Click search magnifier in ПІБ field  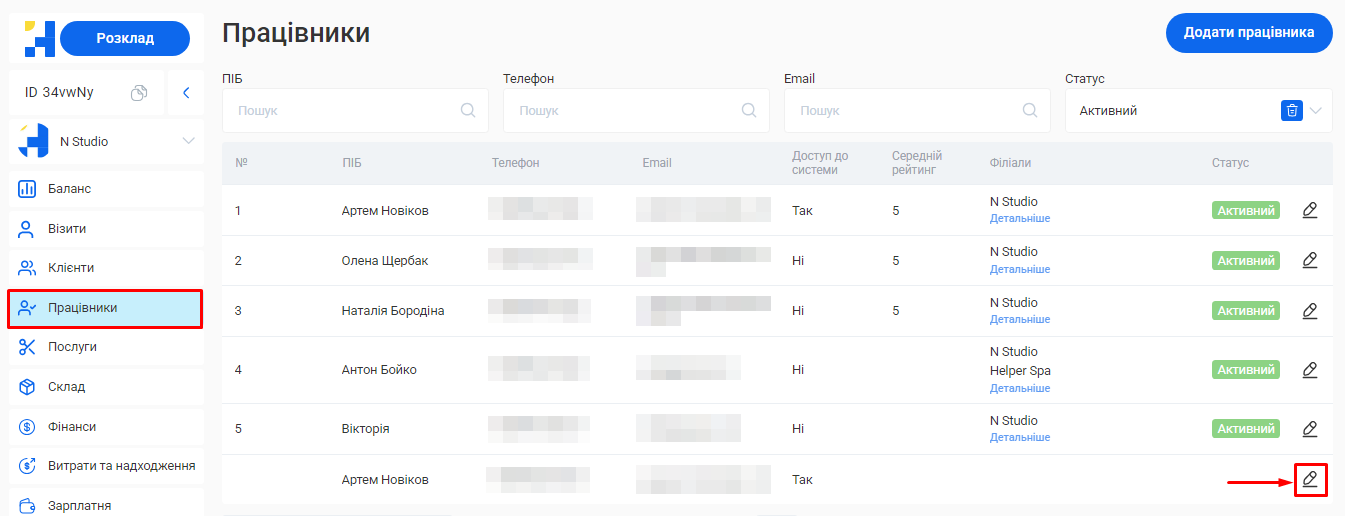[468, 111]
